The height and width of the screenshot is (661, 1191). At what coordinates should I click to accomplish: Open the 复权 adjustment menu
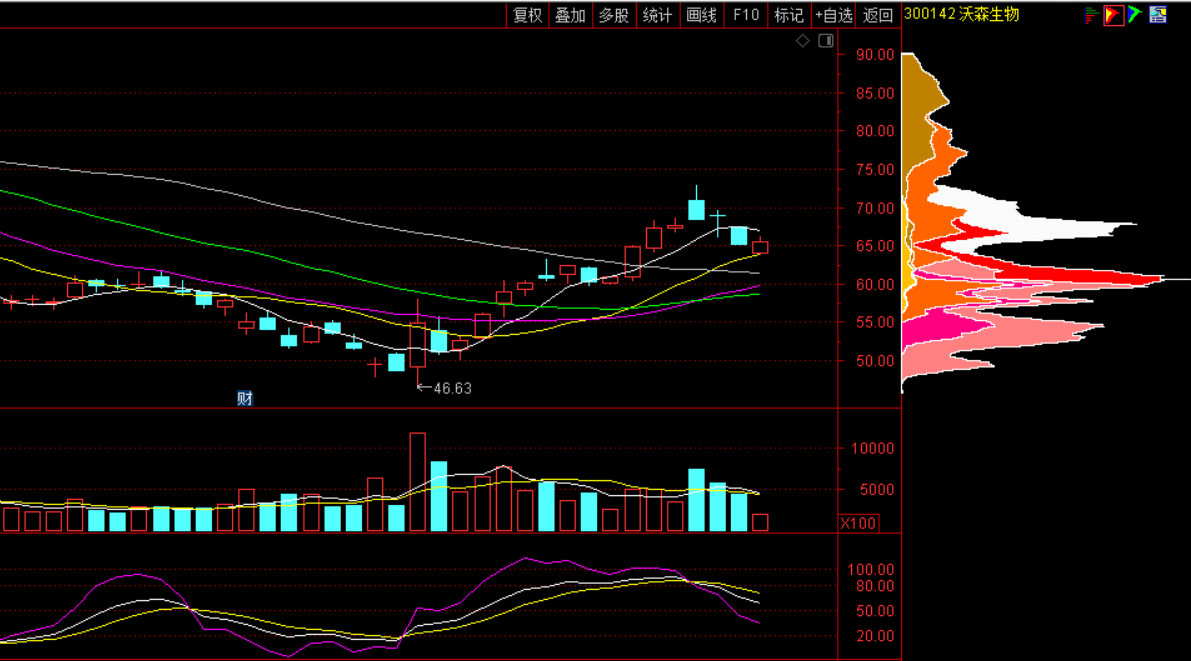pyautogui.click(x=527, y=15)
